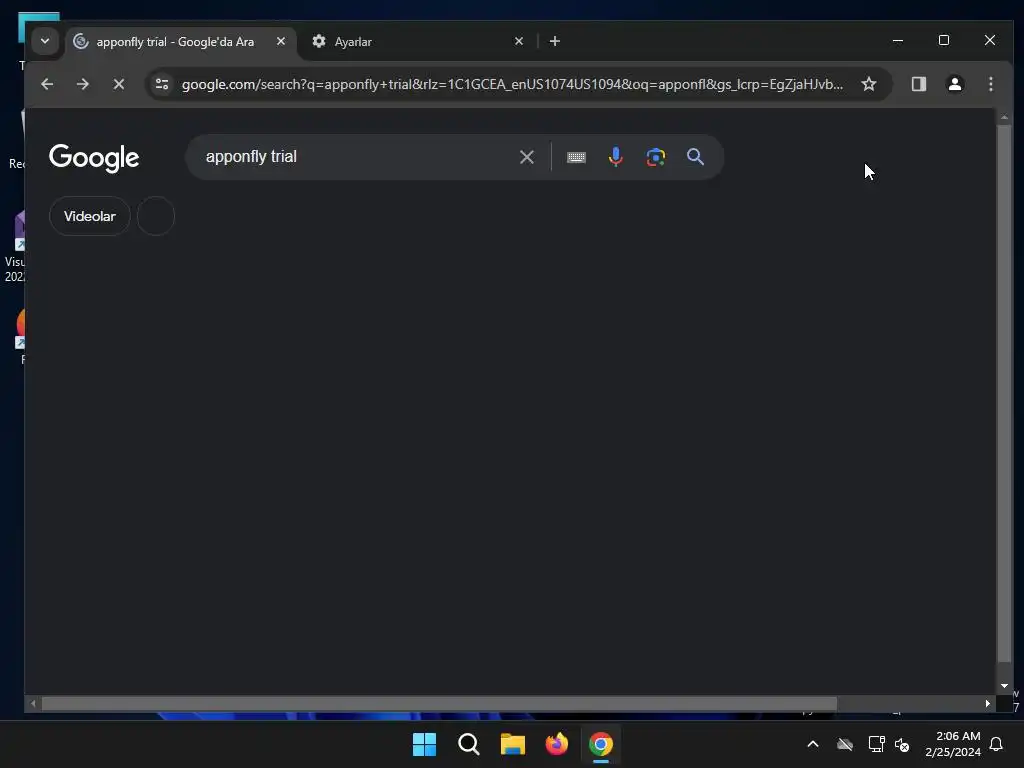The height and width of the screenshot is (768, 1024).
Task: Launch Firefox from the taskbar
Action: (x=556, y=744)
